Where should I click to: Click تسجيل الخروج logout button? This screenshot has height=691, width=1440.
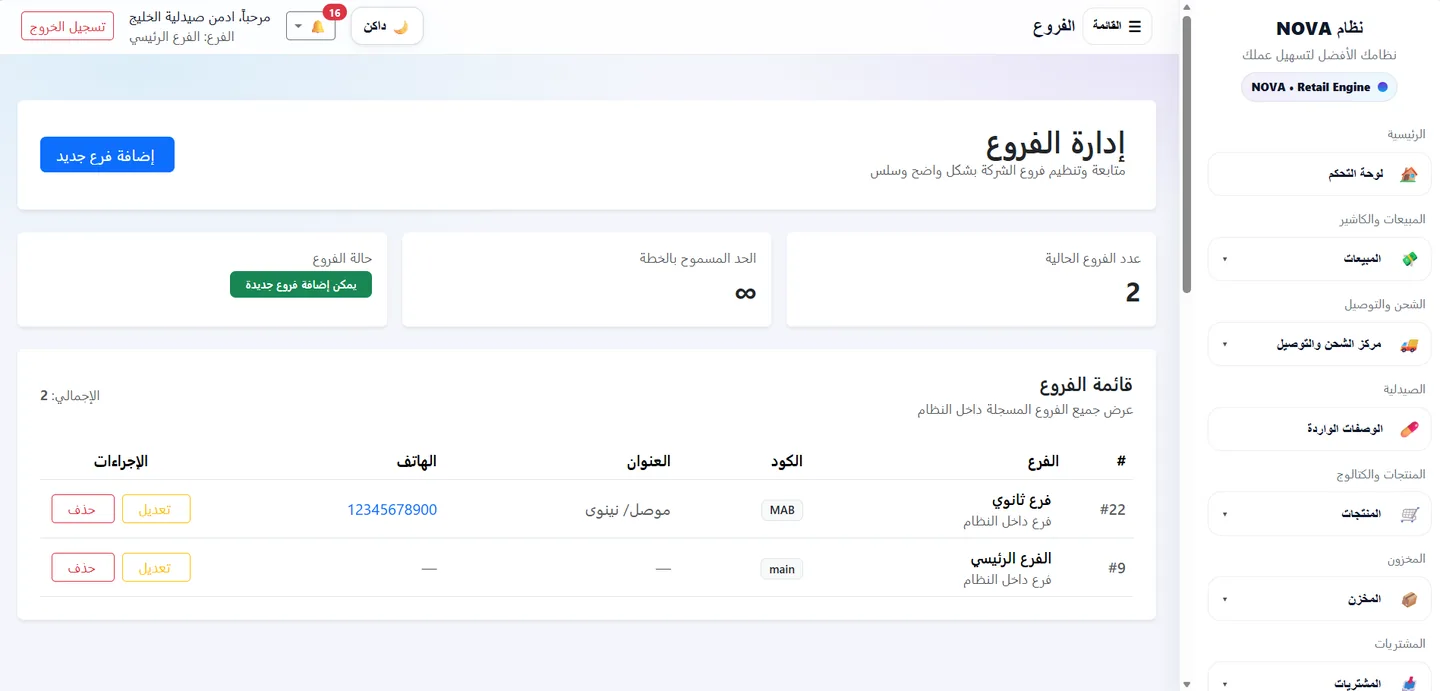click(67, 27)
